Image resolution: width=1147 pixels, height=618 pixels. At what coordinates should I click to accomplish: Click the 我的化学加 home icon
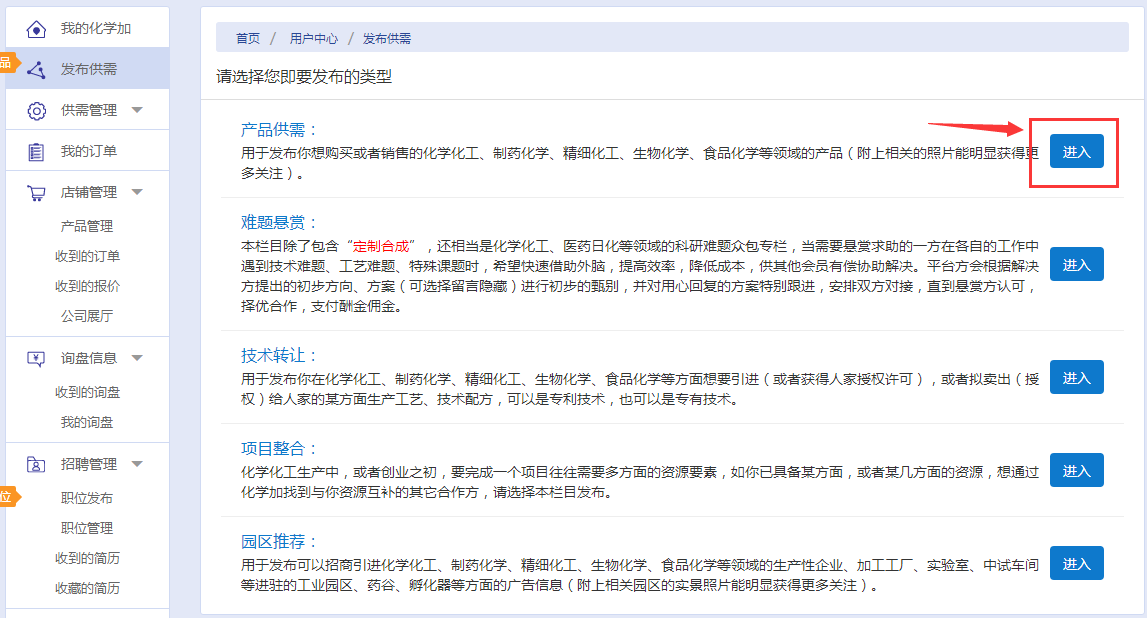pyautogui.click(x=36, y=29)
